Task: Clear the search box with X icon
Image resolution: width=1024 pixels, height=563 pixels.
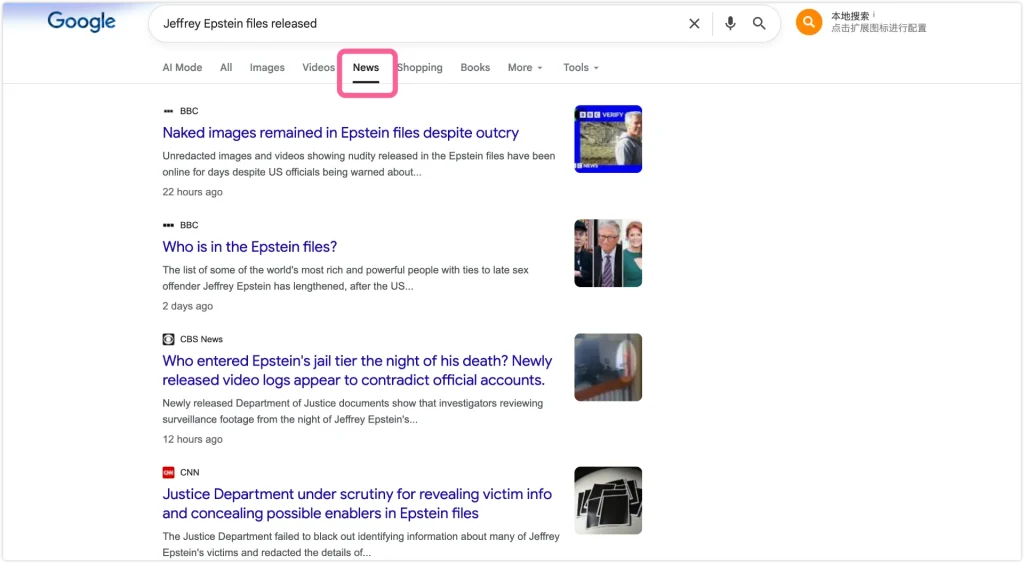Action: point(694,24)
